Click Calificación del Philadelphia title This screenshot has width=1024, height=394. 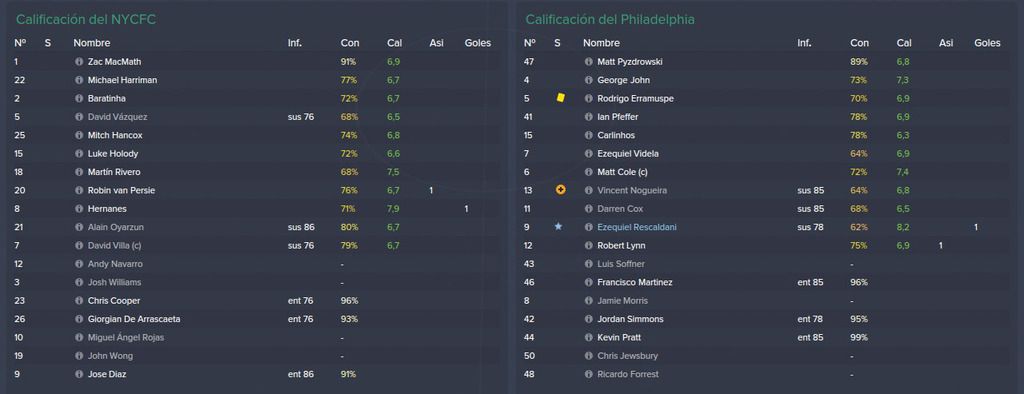(x=610, y=20)
